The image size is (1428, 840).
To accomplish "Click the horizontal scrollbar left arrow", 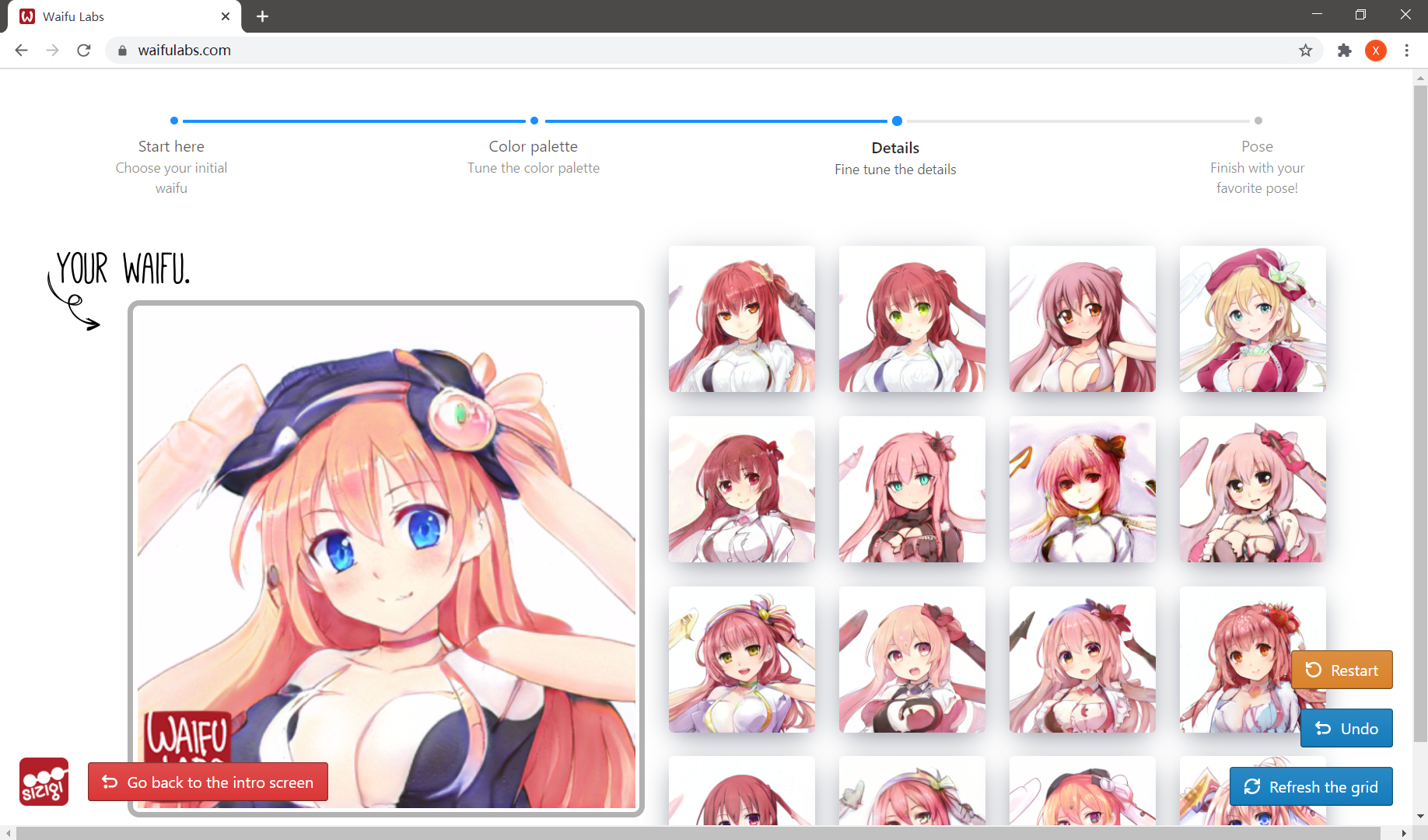I will coord(7,833).
